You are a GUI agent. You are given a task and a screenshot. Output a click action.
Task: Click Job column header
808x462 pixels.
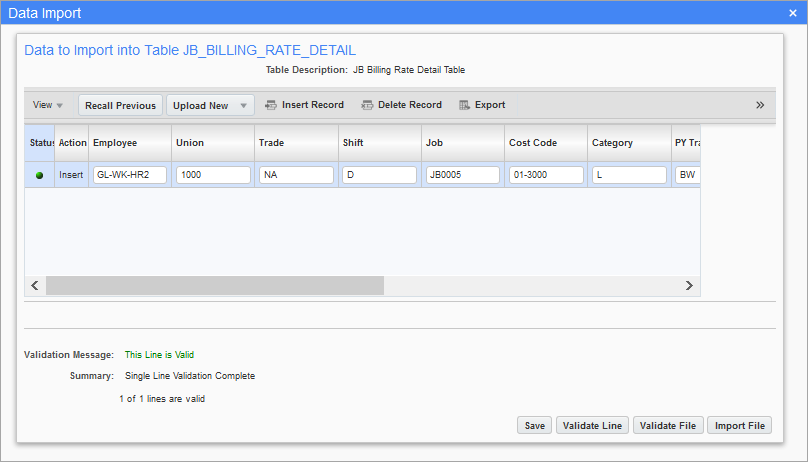(x=463, y=143)
